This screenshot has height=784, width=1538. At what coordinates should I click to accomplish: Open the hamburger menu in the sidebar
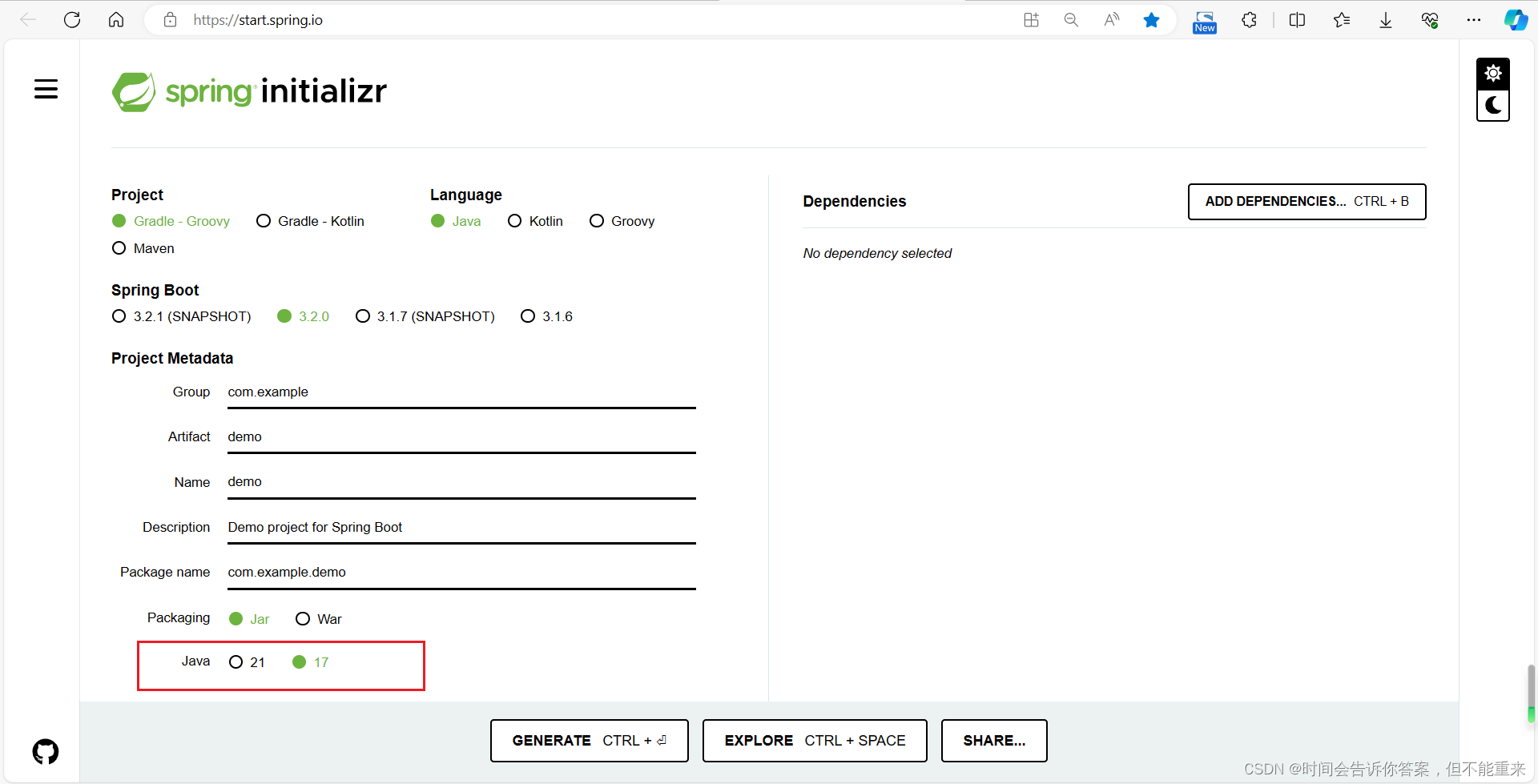tap(46, 89)
